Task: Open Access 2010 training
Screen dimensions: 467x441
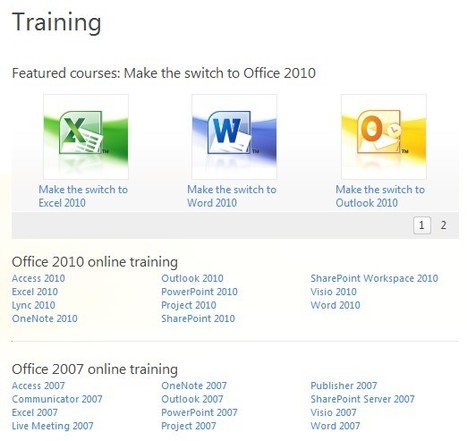Action: point(38,278)
